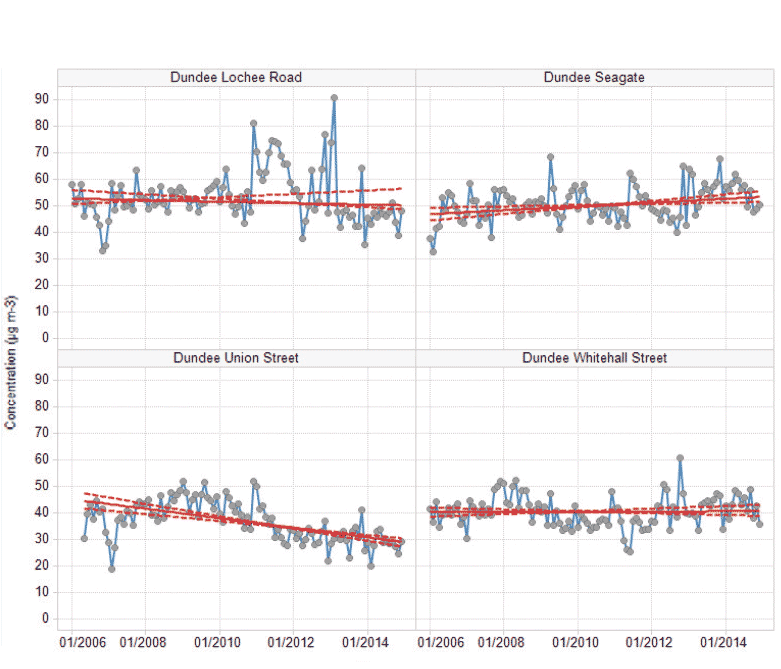Click the 90 peak point in Lochee Road chart
This screenshot has width=781, height=669.
pos(334,98)
